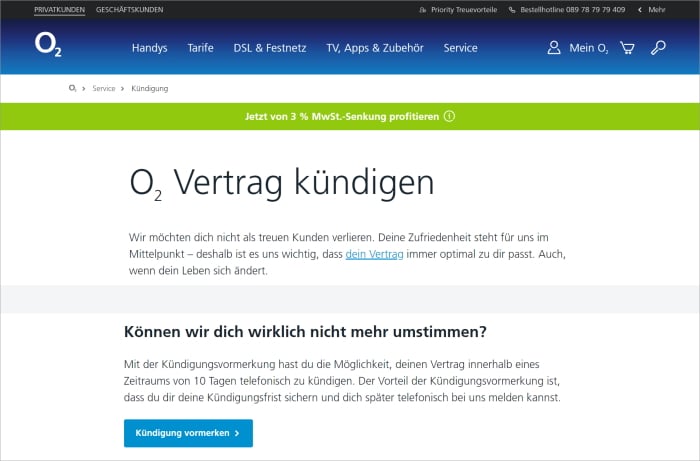
Task: Click the O2 home breadcrumb icon
Action: click(x=72, y=88)
